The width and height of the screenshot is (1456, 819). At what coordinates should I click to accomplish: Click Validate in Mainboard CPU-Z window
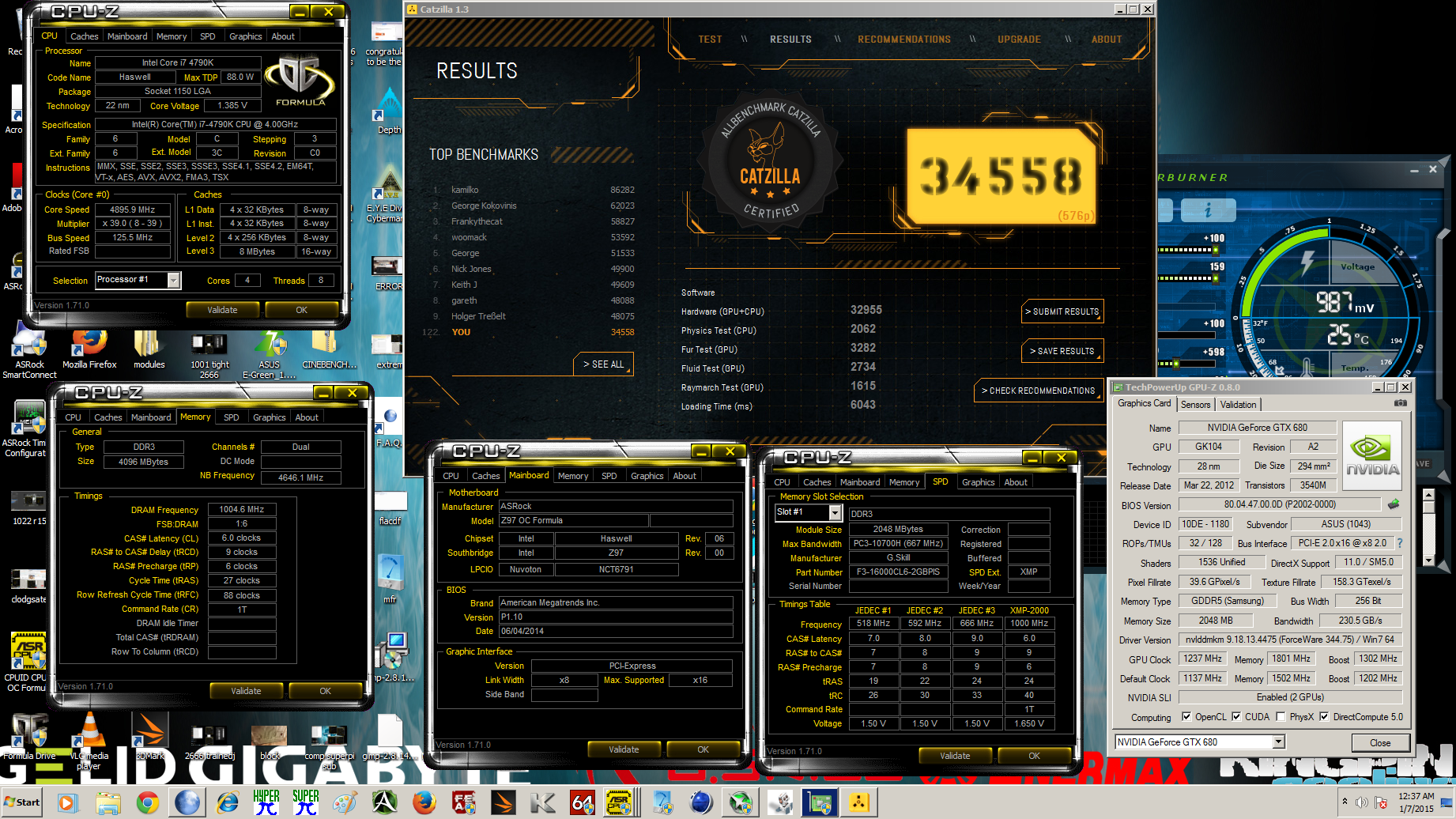tap(624, 749)
